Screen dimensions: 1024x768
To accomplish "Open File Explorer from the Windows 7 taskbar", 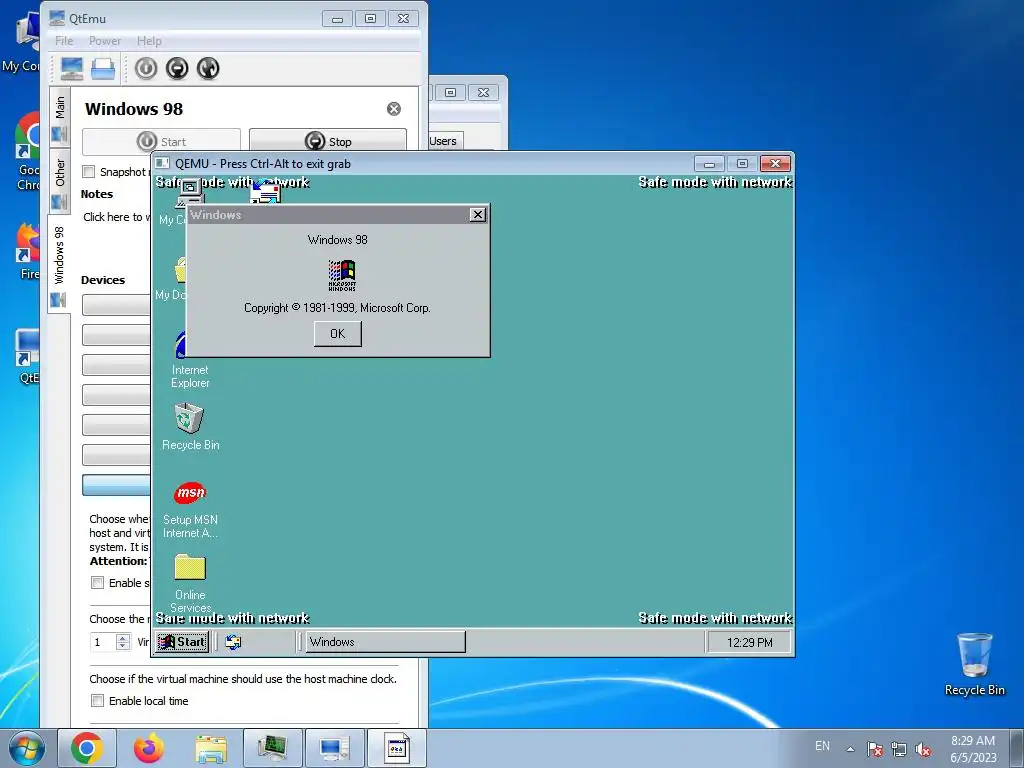I will click(x=211, y=748).
